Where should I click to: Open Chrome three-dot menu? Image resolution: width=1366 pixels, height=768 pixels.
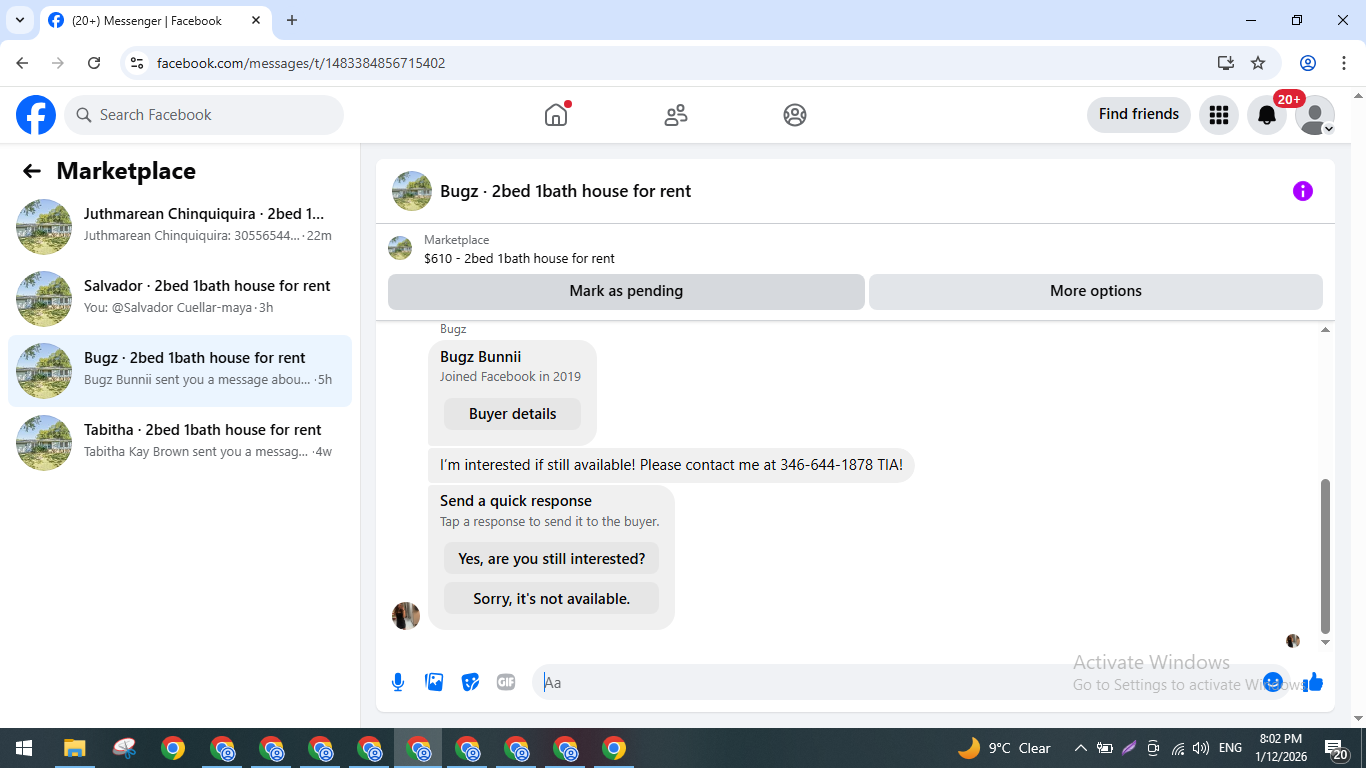point(1344,63)
